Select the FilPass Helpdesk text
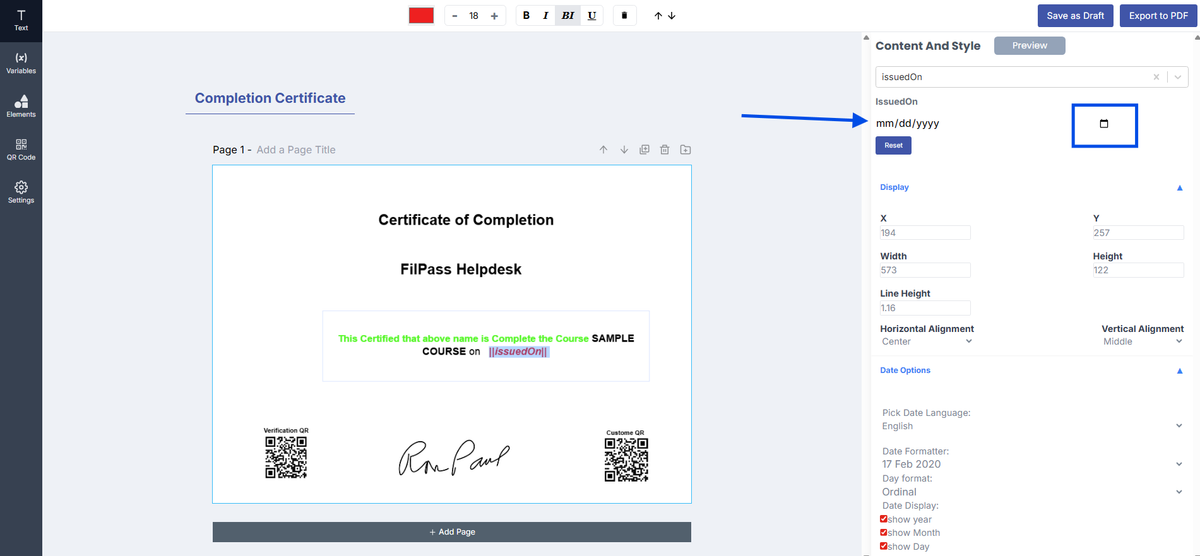Screen dimensions: 1200x556 (x=461, y=270)
